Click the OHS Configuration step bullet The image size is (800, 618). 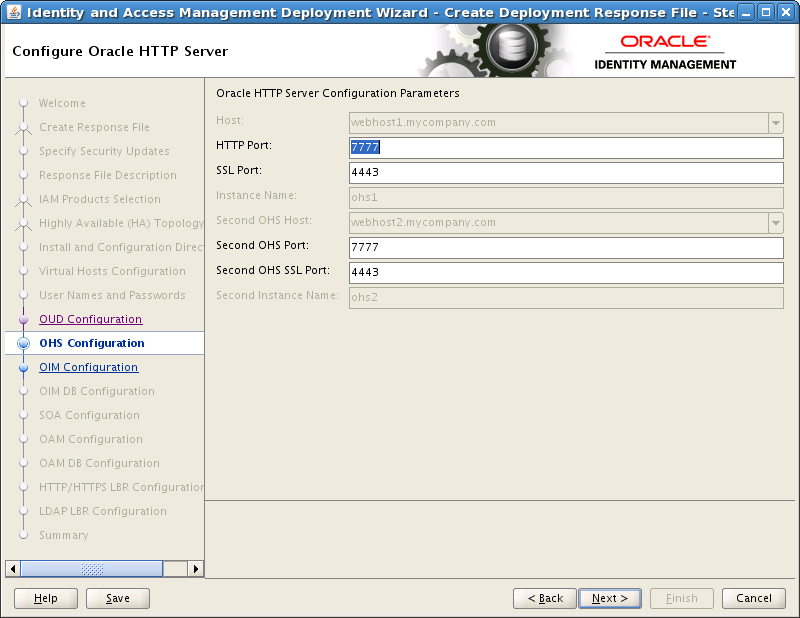(x=23, y=343)
